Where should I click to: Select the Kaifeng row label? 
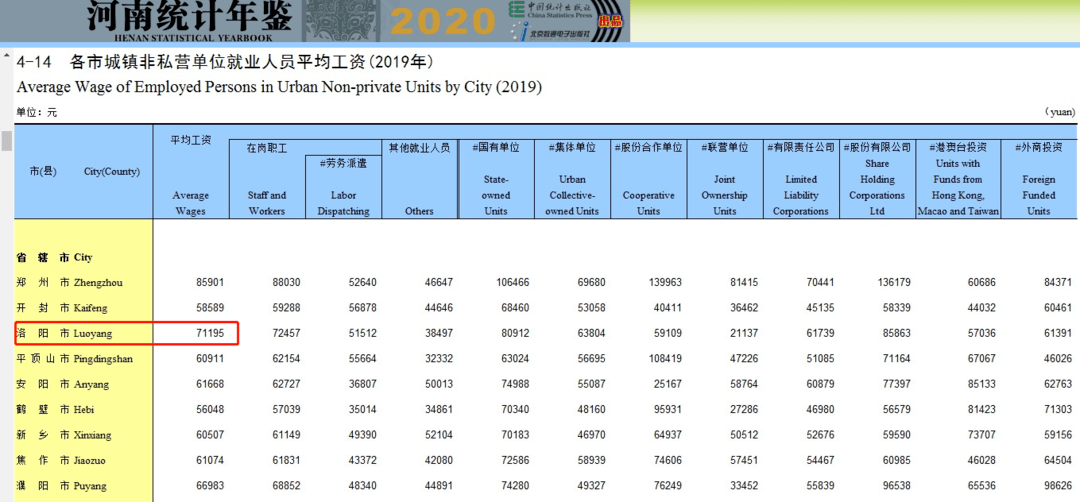(61, 308)
